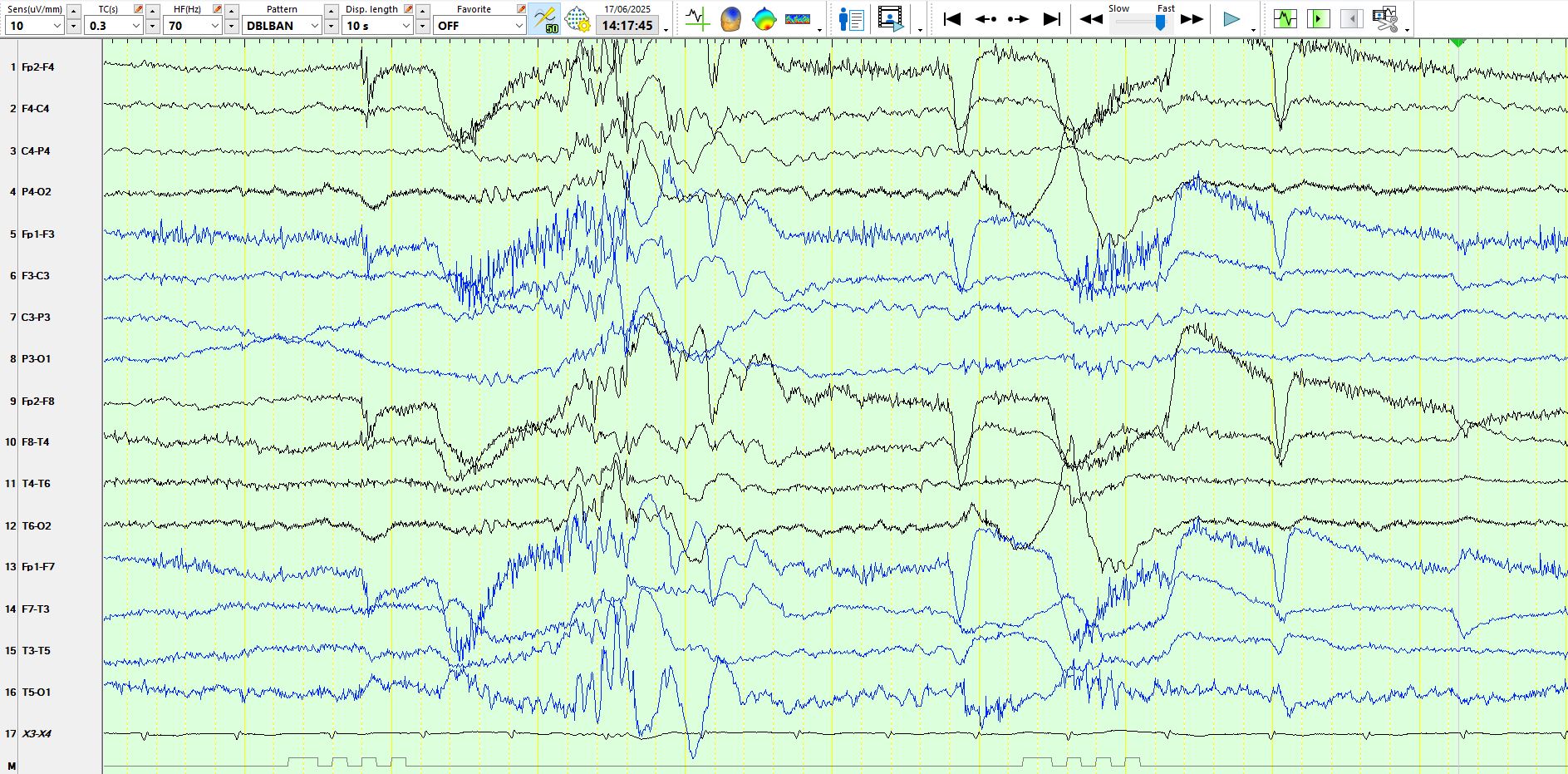The height and width of the screenshot is (774, 1568).
Task: Expand arrow beside the spectrogram icon
Action: (x=820, y=30)
